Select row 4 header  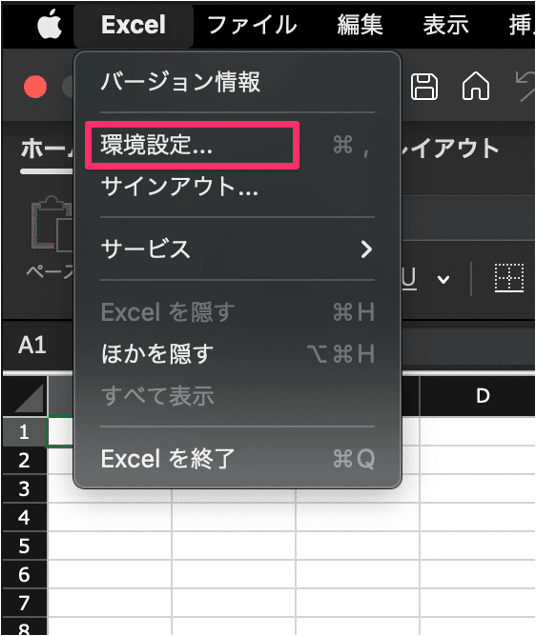click(x=24, y=518)
